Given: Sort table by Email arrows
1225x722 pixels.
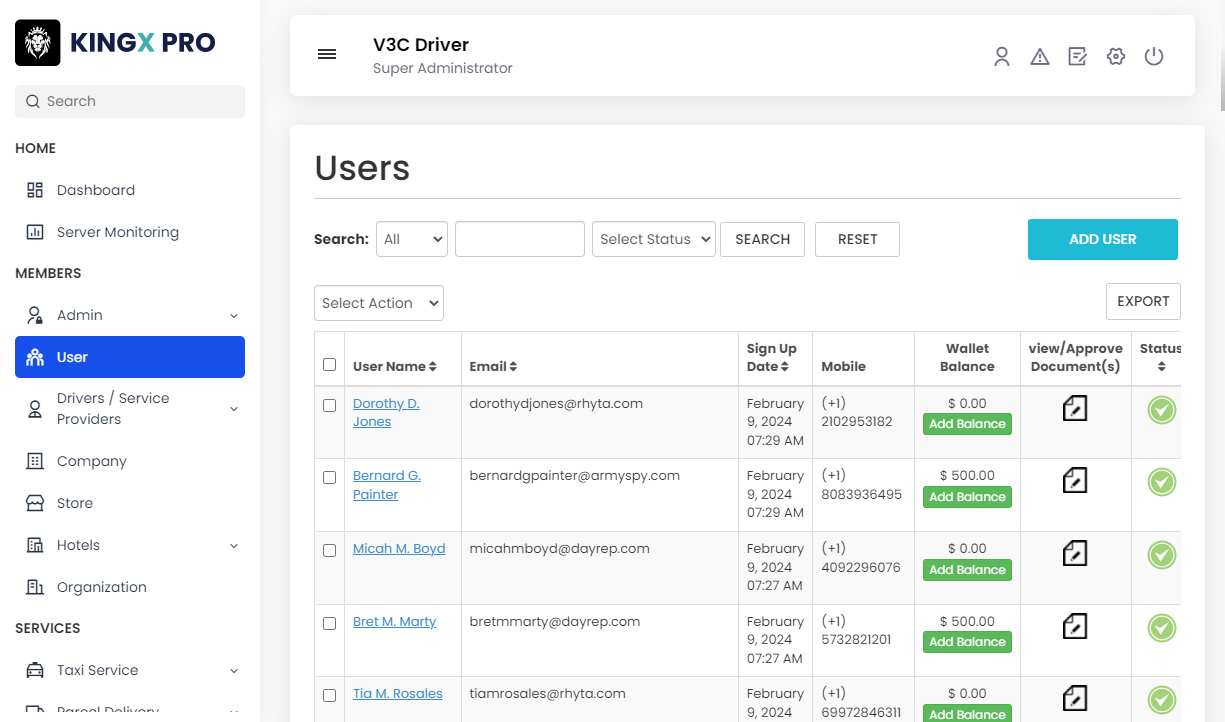Looking at the screenshot, I should point(513,367).
